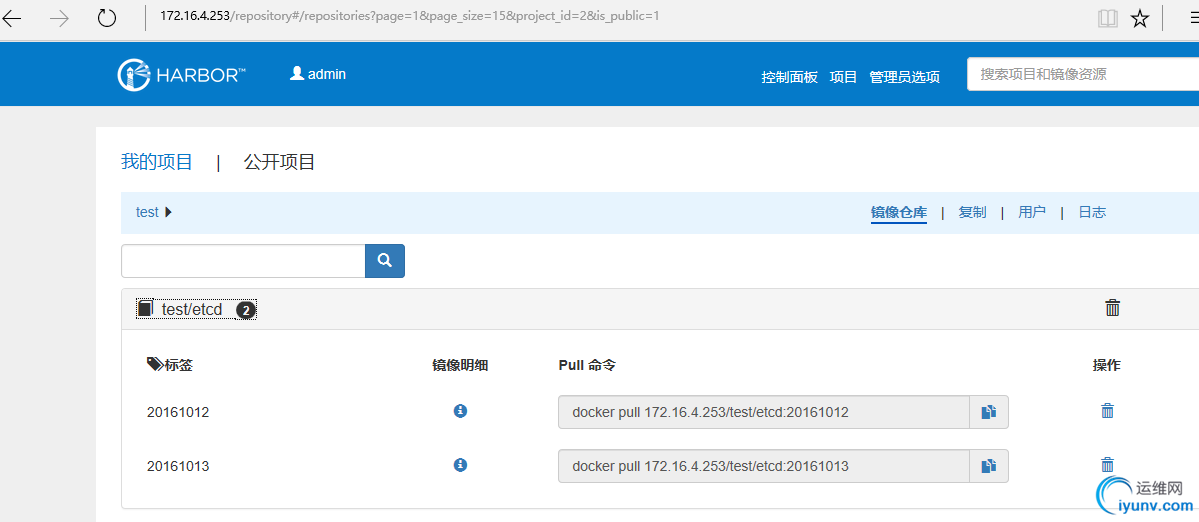Click the blue magnifier search button

[x=385, y=261]
